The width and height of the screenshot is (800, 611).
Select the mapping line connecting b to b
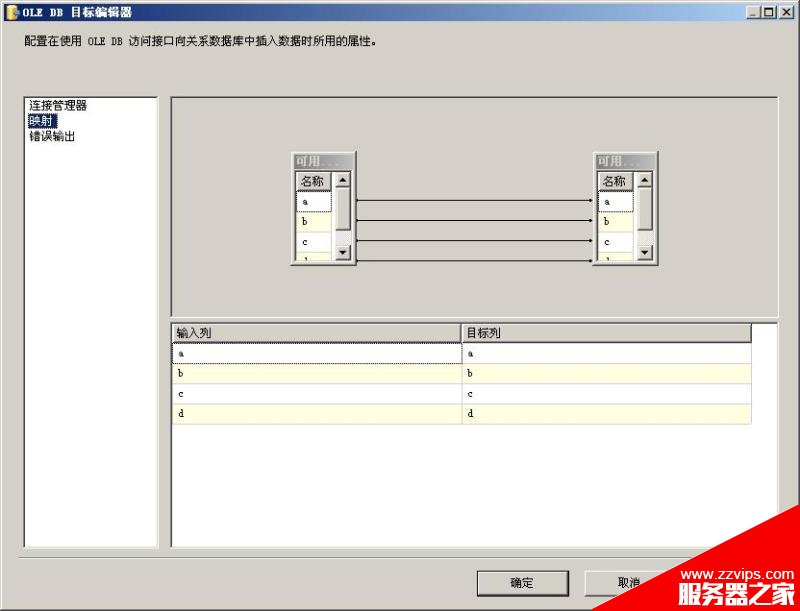tap(474, 220)
